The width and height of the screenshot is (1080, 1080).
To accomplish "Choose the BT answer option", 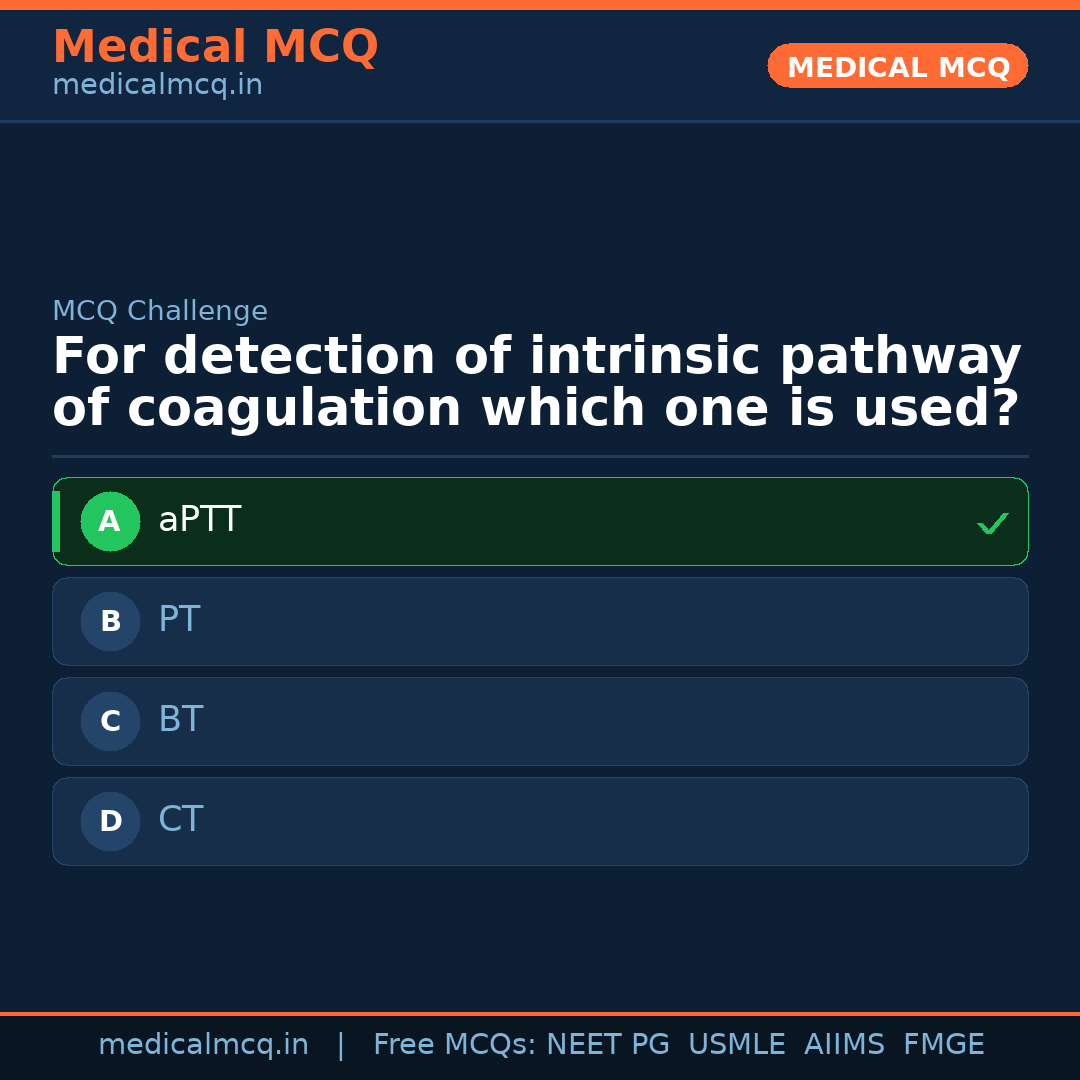I will tap(540, 721).
